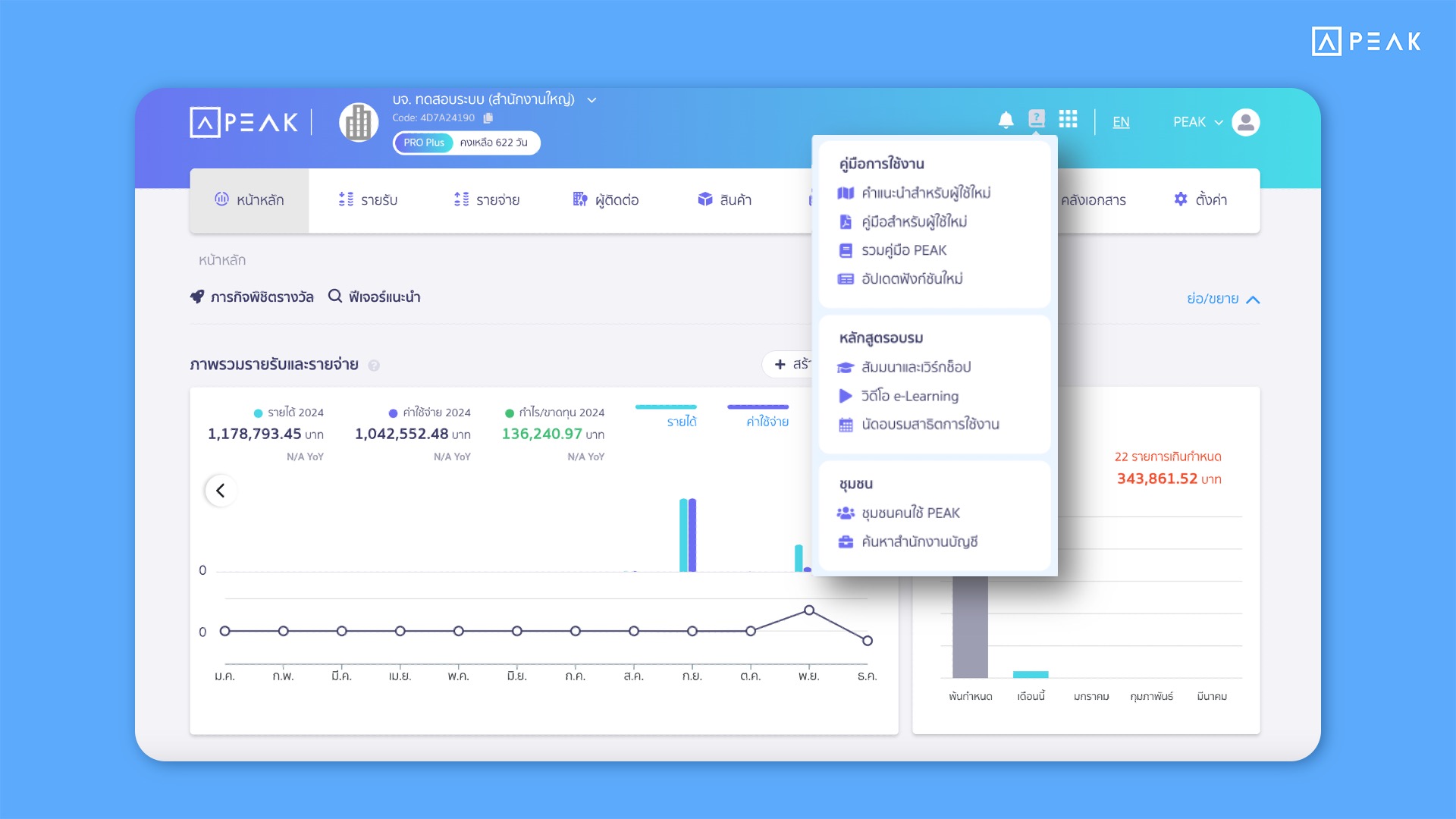Open the ตั้งค่า menu
Image resolution: width=1456 pixels, height=819 pixels.
click(x=1200, y=200)
